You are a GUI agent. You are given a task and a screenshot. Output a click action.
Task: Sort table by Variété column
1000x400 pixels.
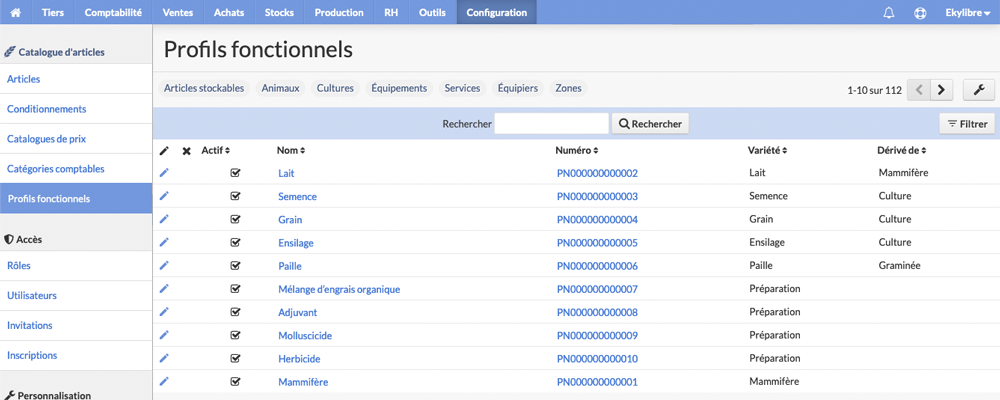click(x=767, y=151)
